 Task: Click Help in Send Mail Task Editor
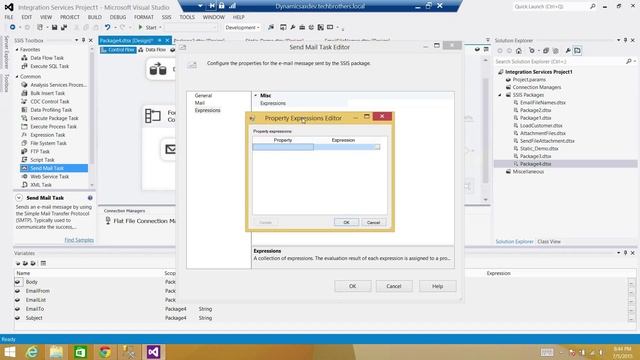pyautogui.click(x=438, y=286)
